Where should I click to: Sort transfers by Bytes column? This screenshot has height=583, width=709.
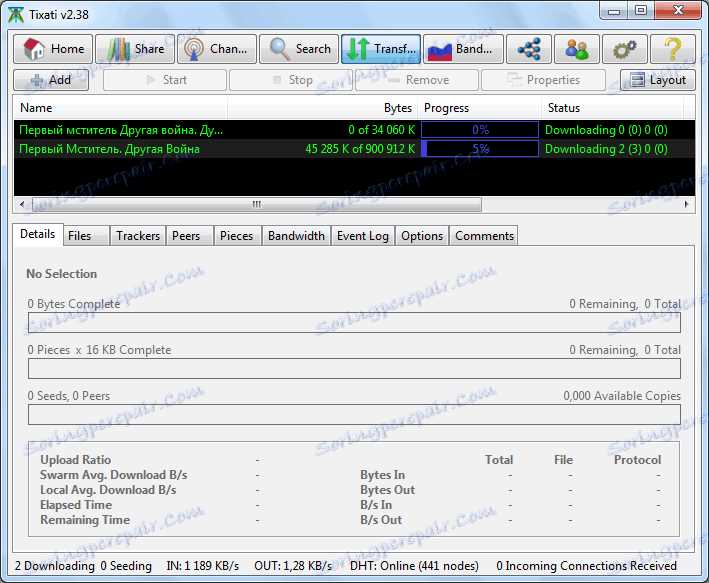(322, 108)
